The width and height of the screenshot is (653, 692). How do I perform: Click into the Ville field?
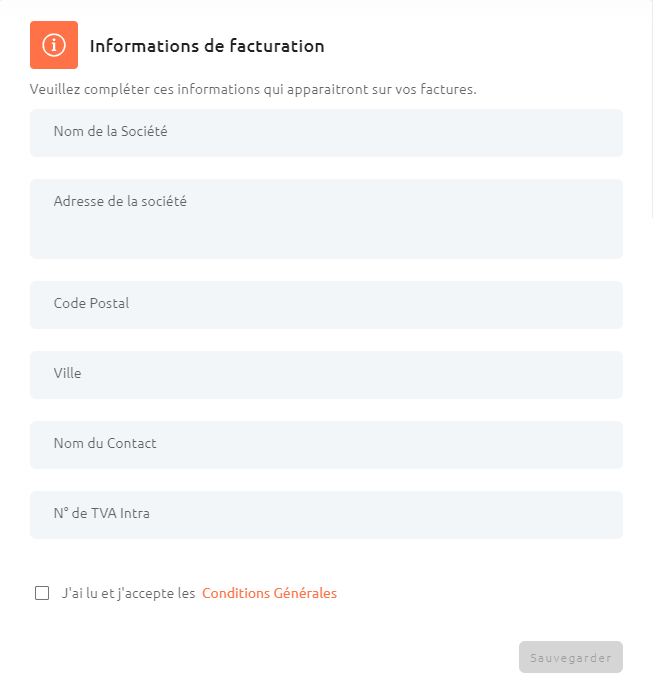(326, 375)
